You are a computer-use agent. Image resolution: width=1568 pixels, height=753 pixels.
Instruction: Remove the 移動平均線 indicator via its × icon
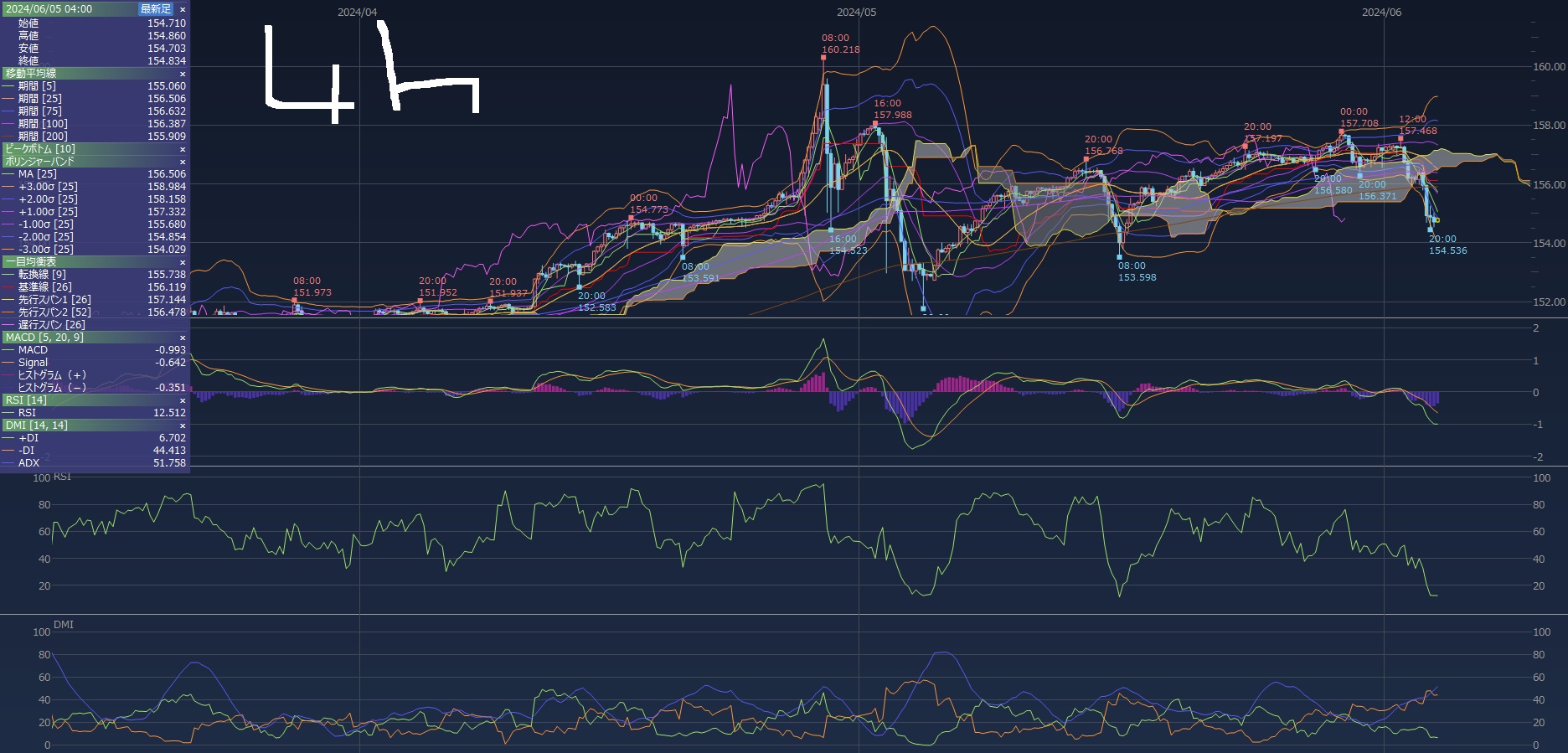click(183, 74)
